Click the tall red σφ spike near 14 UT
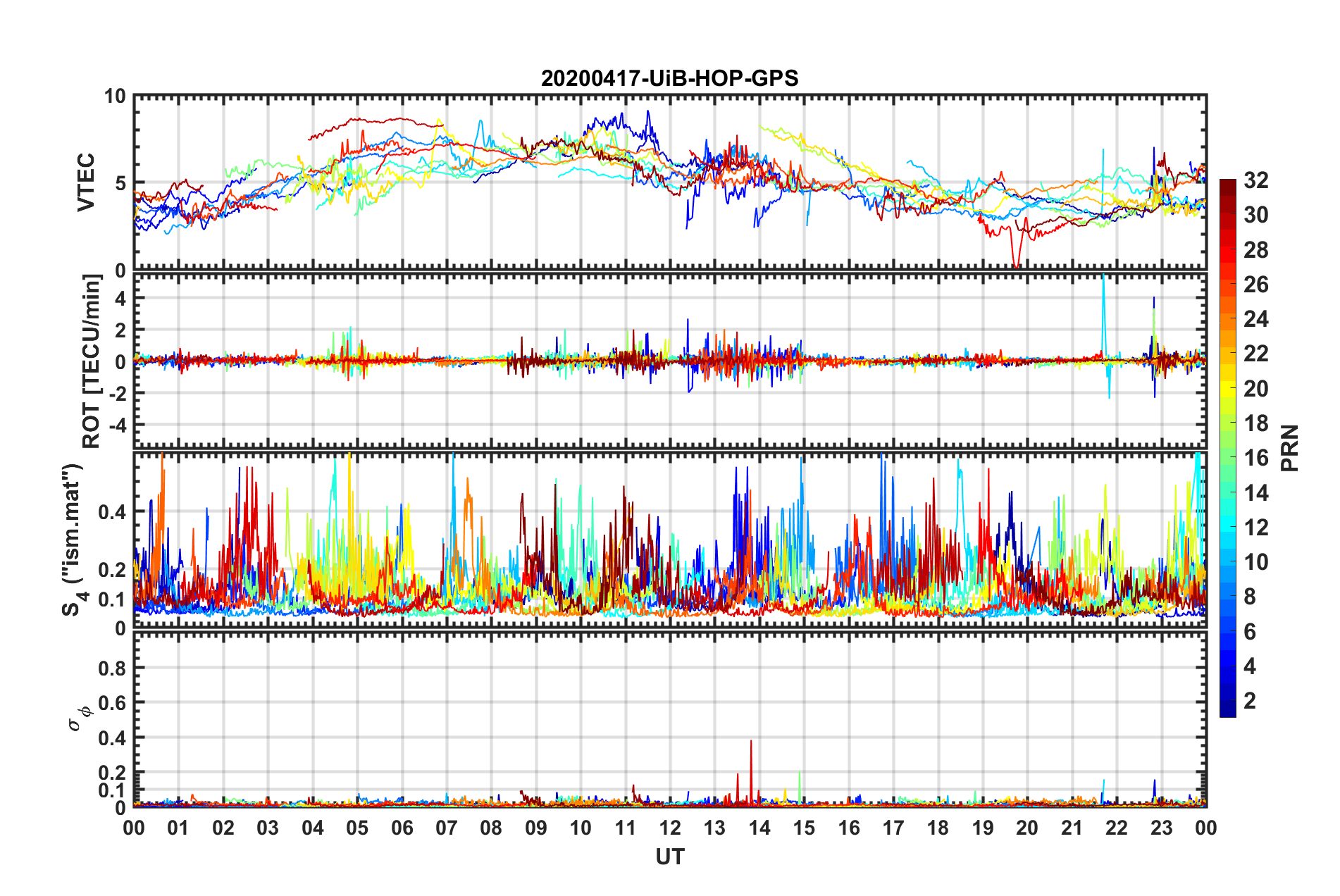This screenshot has height=896, width=1340. coord(751,771)
